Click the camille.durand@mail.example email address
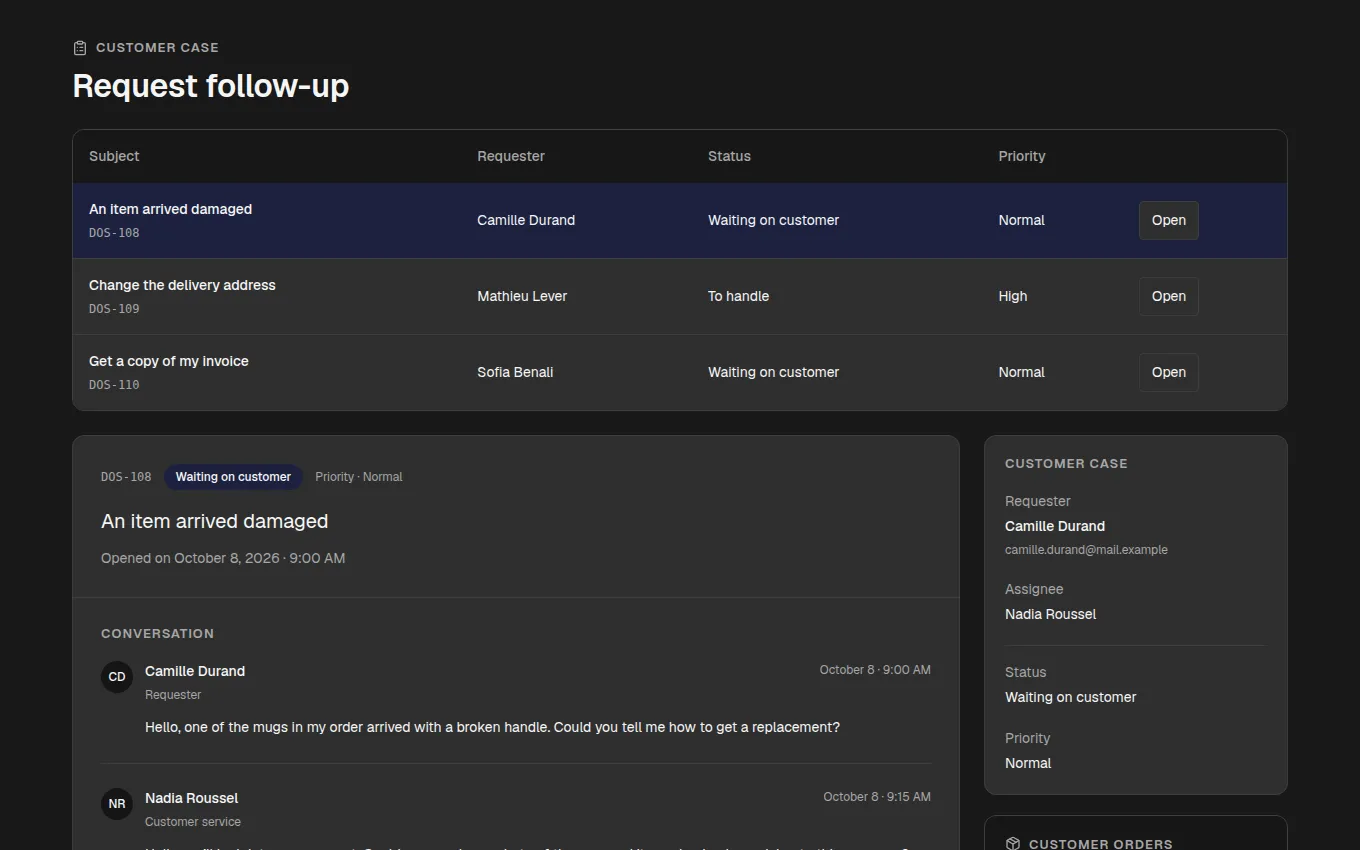The height and width of the screenshot is (850, 1360). pos(1086,550)
